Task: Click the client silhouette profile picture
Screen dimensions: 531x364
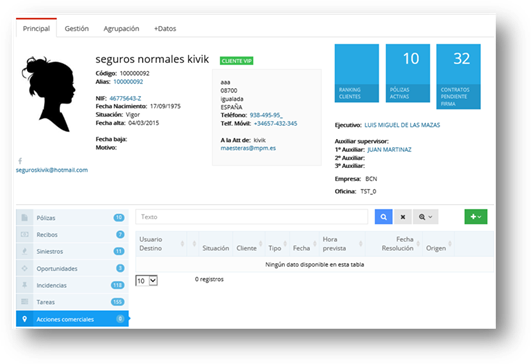Action: (49, 94)
